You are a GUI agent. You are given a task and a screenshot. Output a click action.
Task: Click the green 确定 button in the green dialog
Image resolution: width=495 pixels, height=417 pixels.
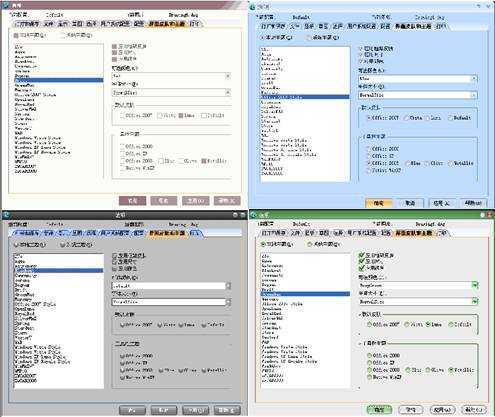click(379, 409)
